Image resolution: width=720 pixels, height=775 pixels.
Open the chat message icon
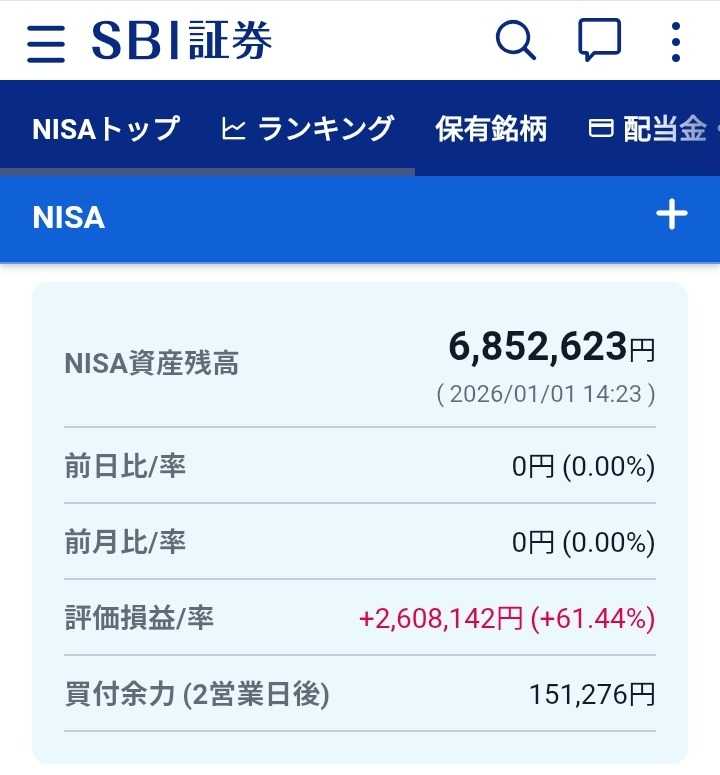point(600,41)
